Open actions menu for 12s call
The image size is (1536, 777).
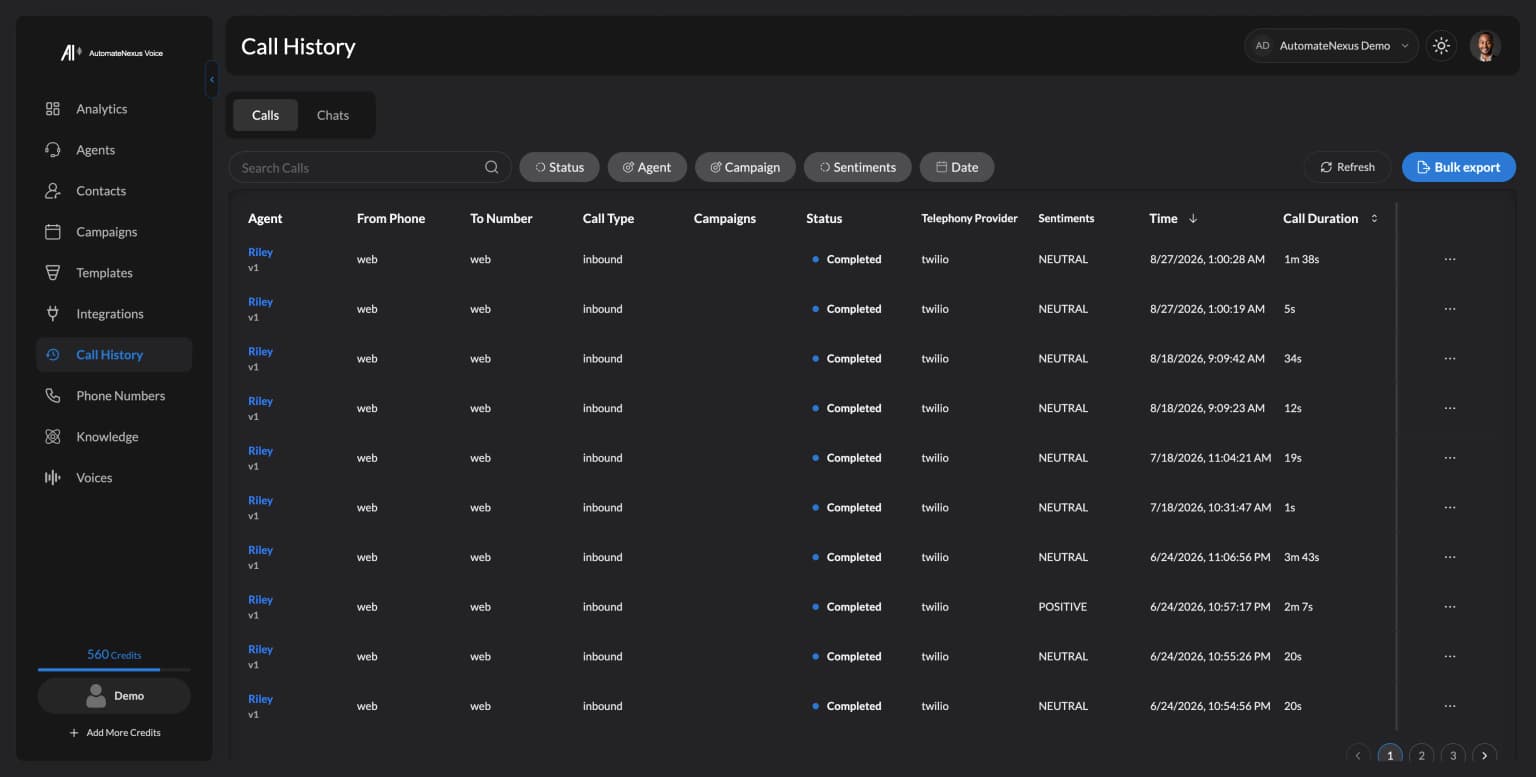coord(1450,408)
